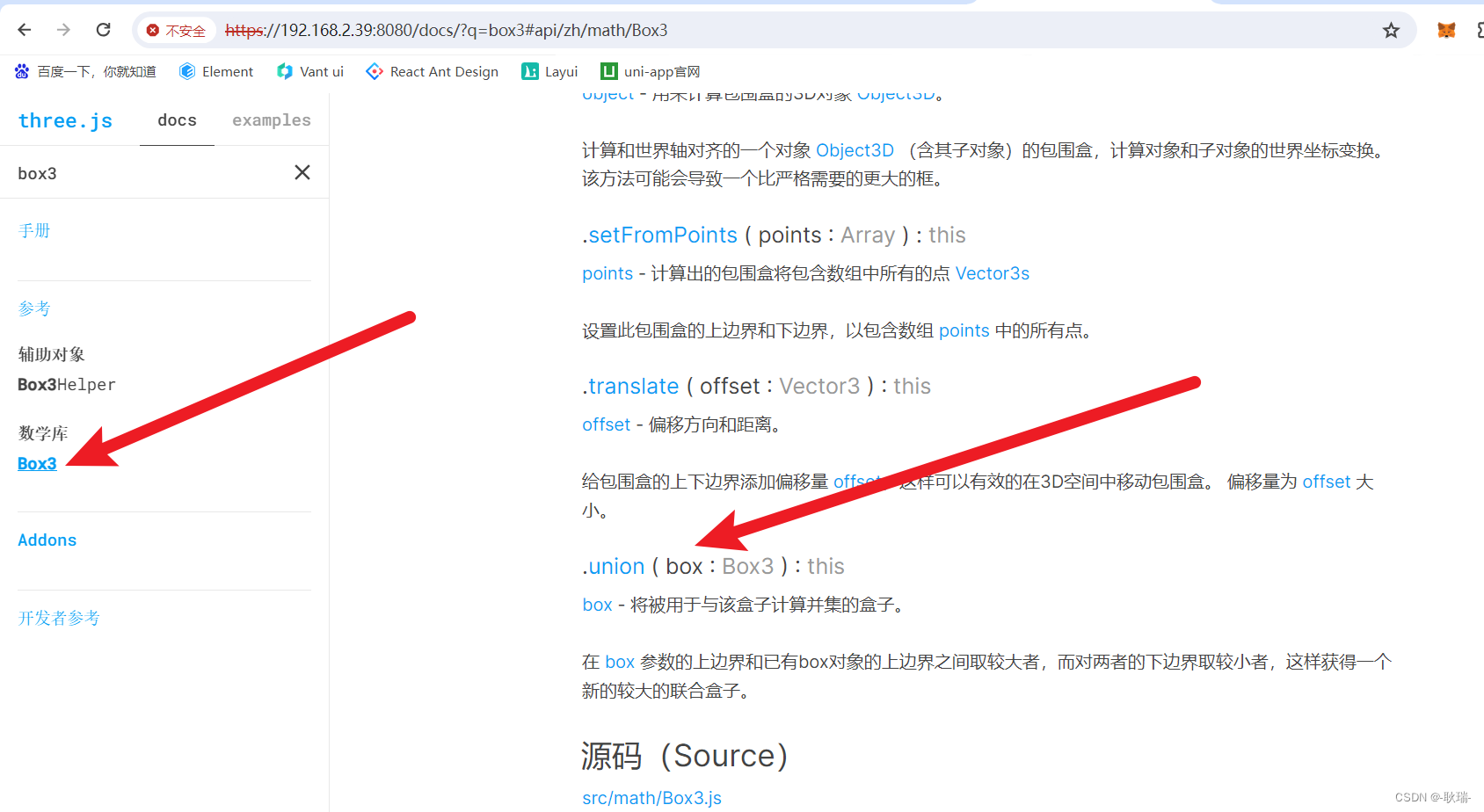Click the Array parameter type link

point(868,235)
